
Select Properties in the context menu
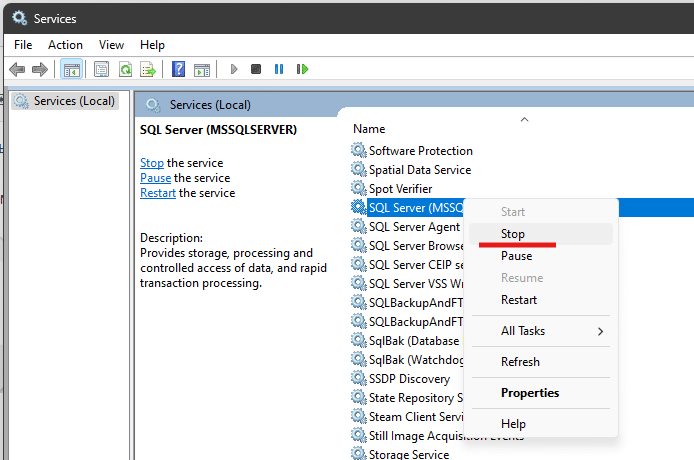point(530,393)
